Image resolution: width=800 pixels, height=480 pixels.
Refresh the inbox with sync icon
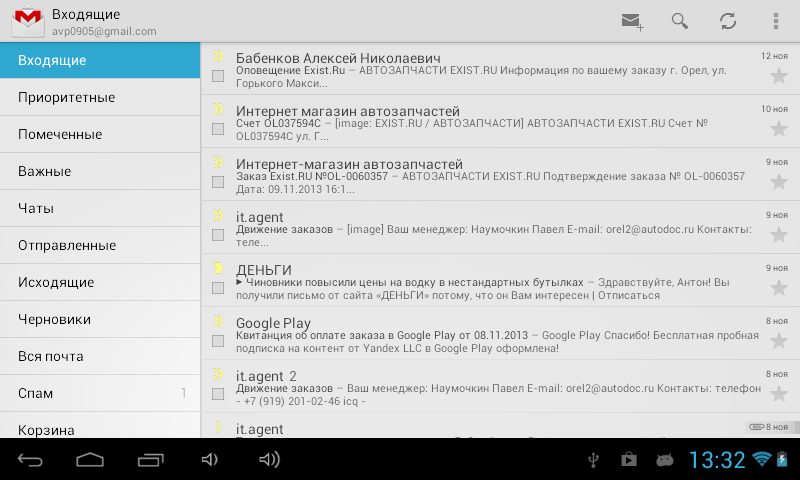[x=728, y=21]
